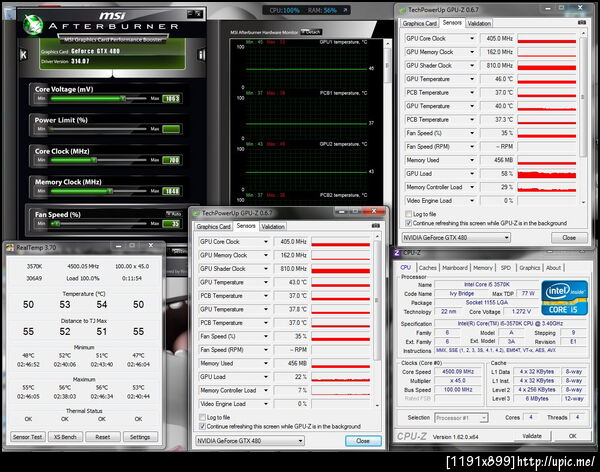Click '4500.05 MHz' reading in RealTemp
The height and width of the screenshot is (472, 600).
coord(83,266)
